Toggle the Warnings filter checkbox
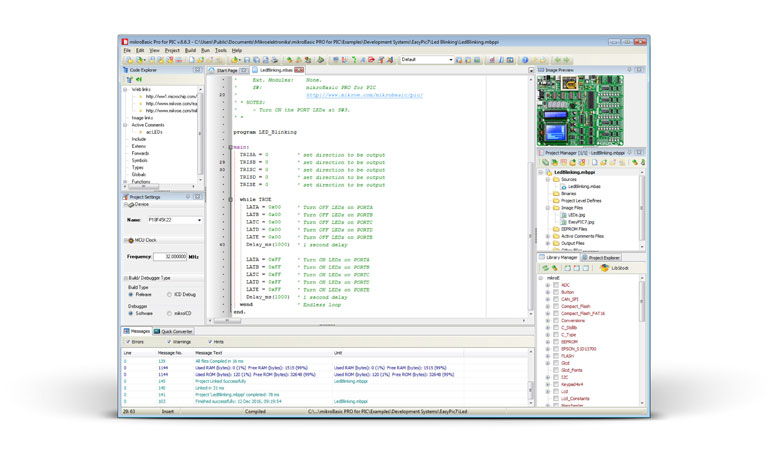The height and width of the screenshot is (450, 768). pos(170,342)
